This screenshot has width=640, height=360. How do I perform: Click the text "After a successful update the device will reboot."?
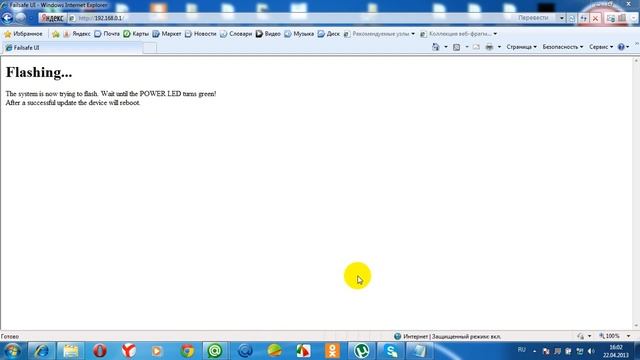click(73, 103)
